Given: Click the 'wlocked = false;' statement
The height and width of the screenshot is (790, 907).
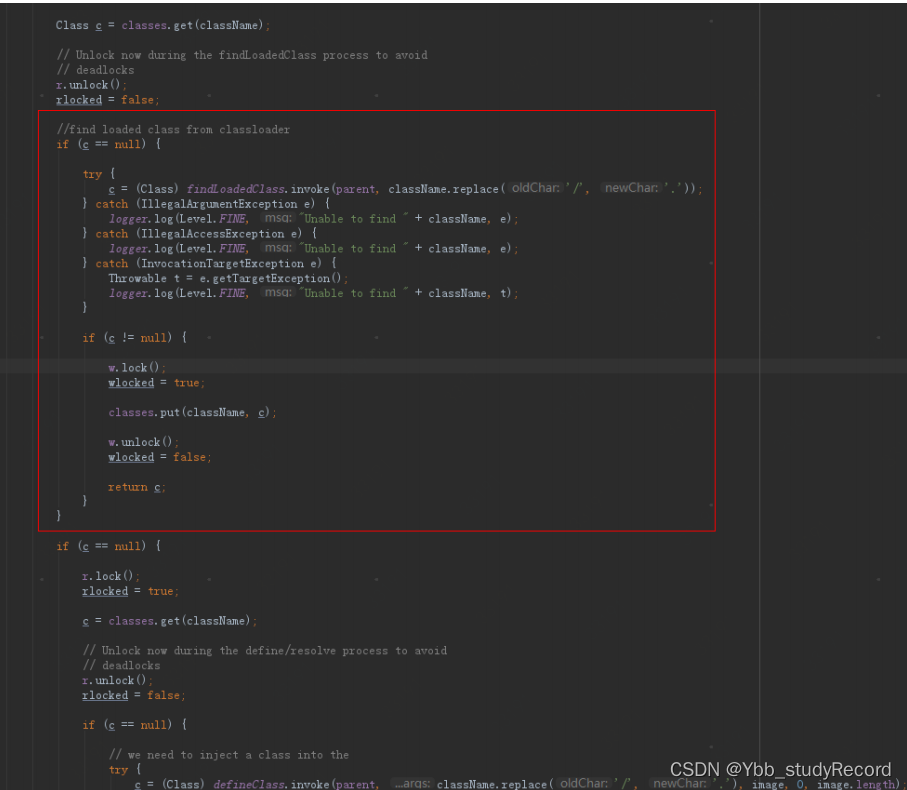Looking at the screenshot, I should pos(160,457).
